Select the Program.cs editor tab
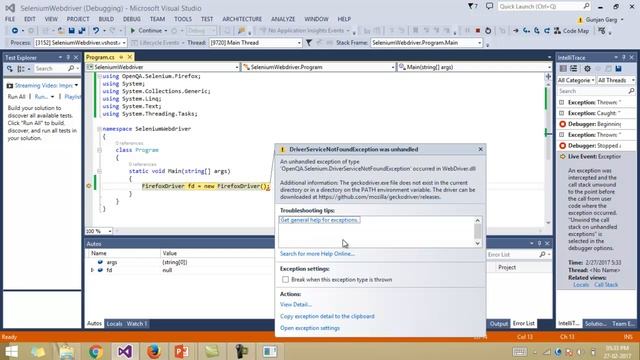The image size is (640, 360). (100, 57)
